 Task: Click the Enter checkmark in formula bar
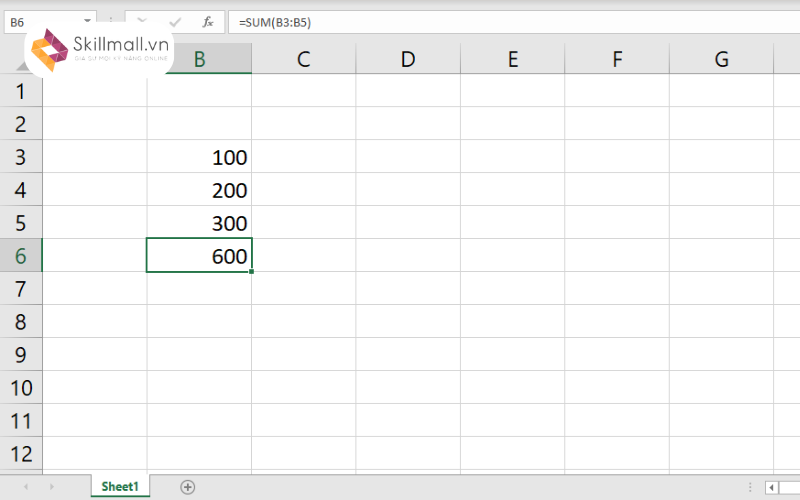(175, 22)
